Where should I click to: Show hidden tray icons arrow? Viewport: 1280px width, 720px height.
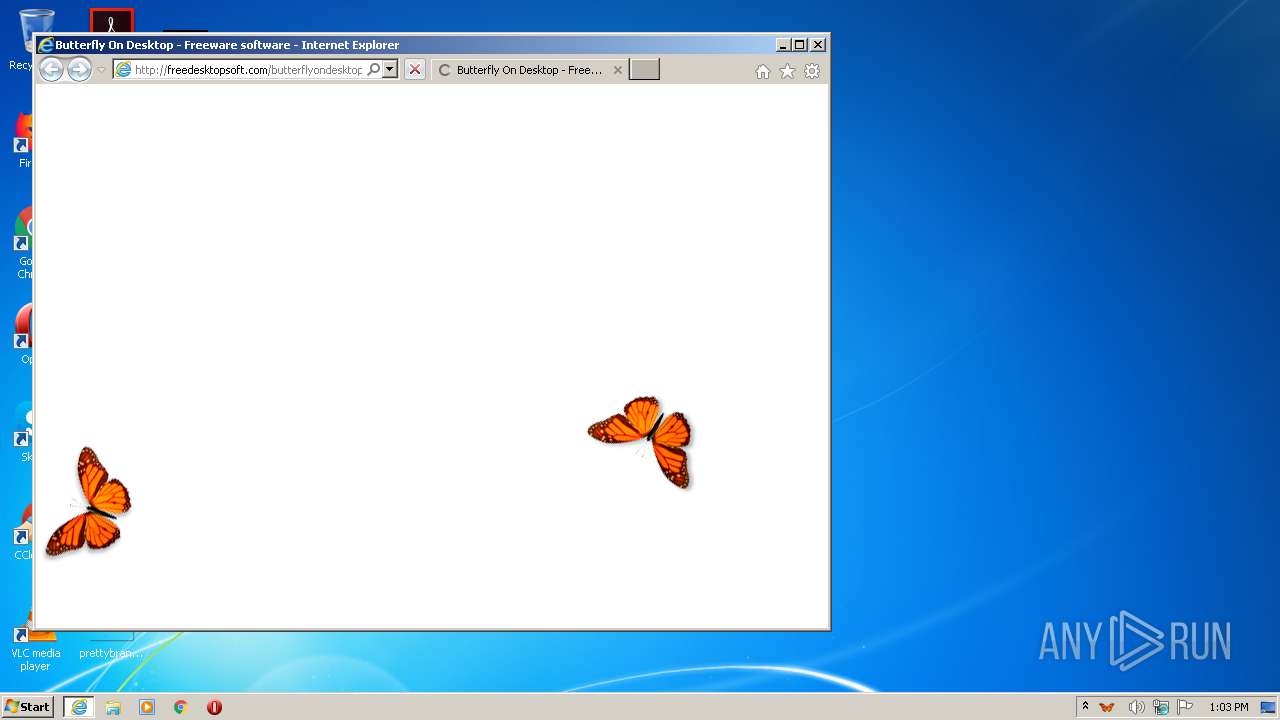click(1085, 707)
